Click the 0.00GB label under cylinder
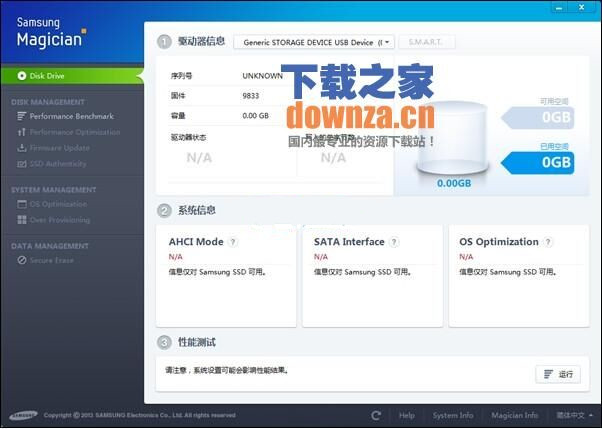The image size is (602, 429). pyautogui.click(x=454, y=183)
